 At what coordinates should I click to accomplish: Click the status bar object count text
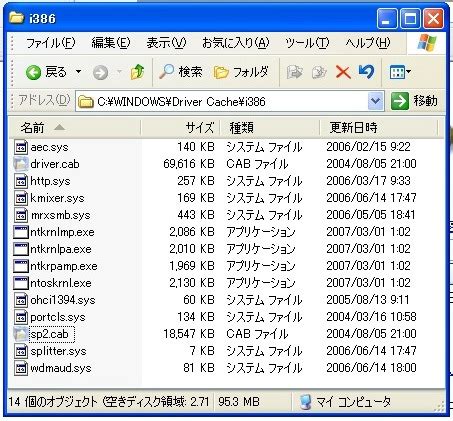pyautogui.click(x=108, y=402)
